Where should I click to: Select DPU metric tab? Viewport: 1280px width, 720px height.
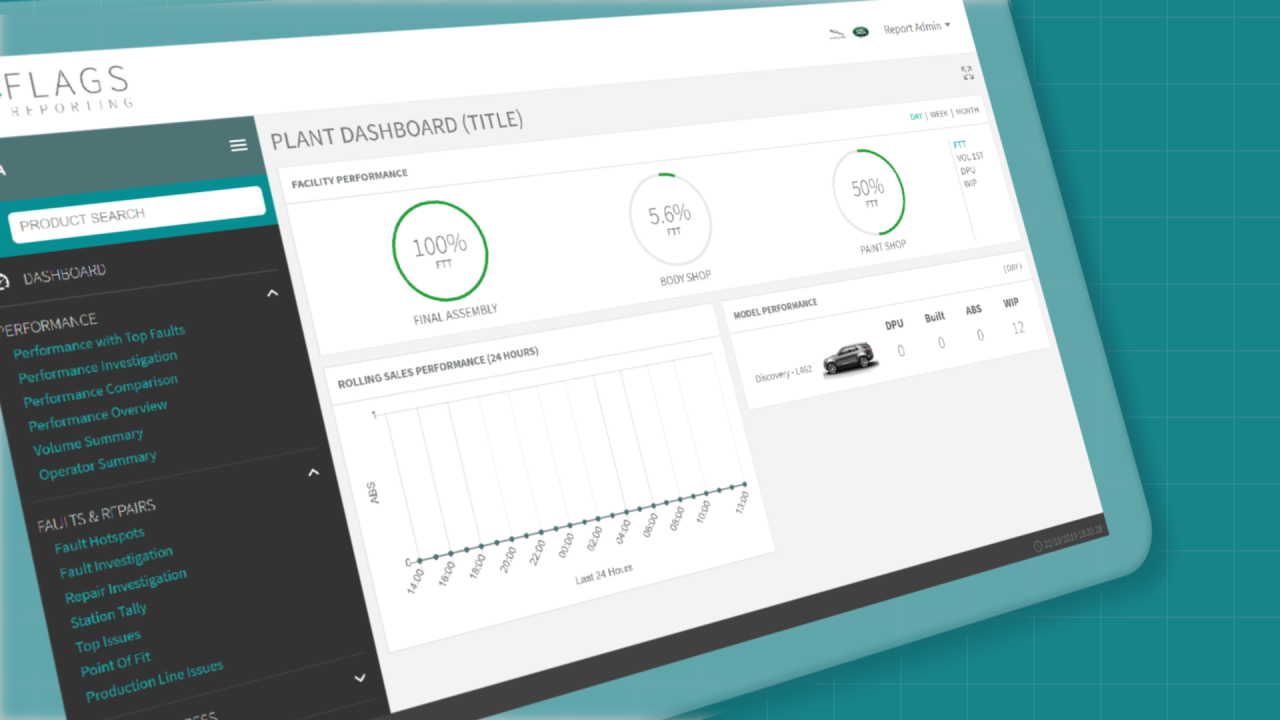pos(968,170)
